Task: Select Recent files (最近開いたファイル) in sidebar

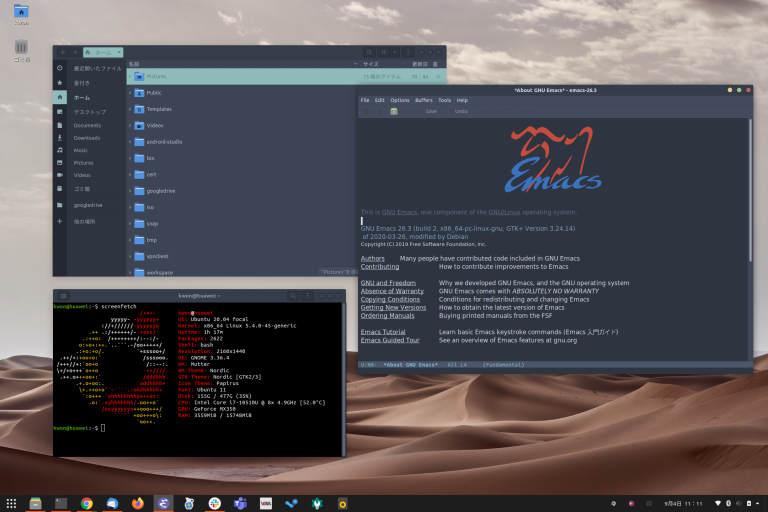Action: [x=89, y=69]
